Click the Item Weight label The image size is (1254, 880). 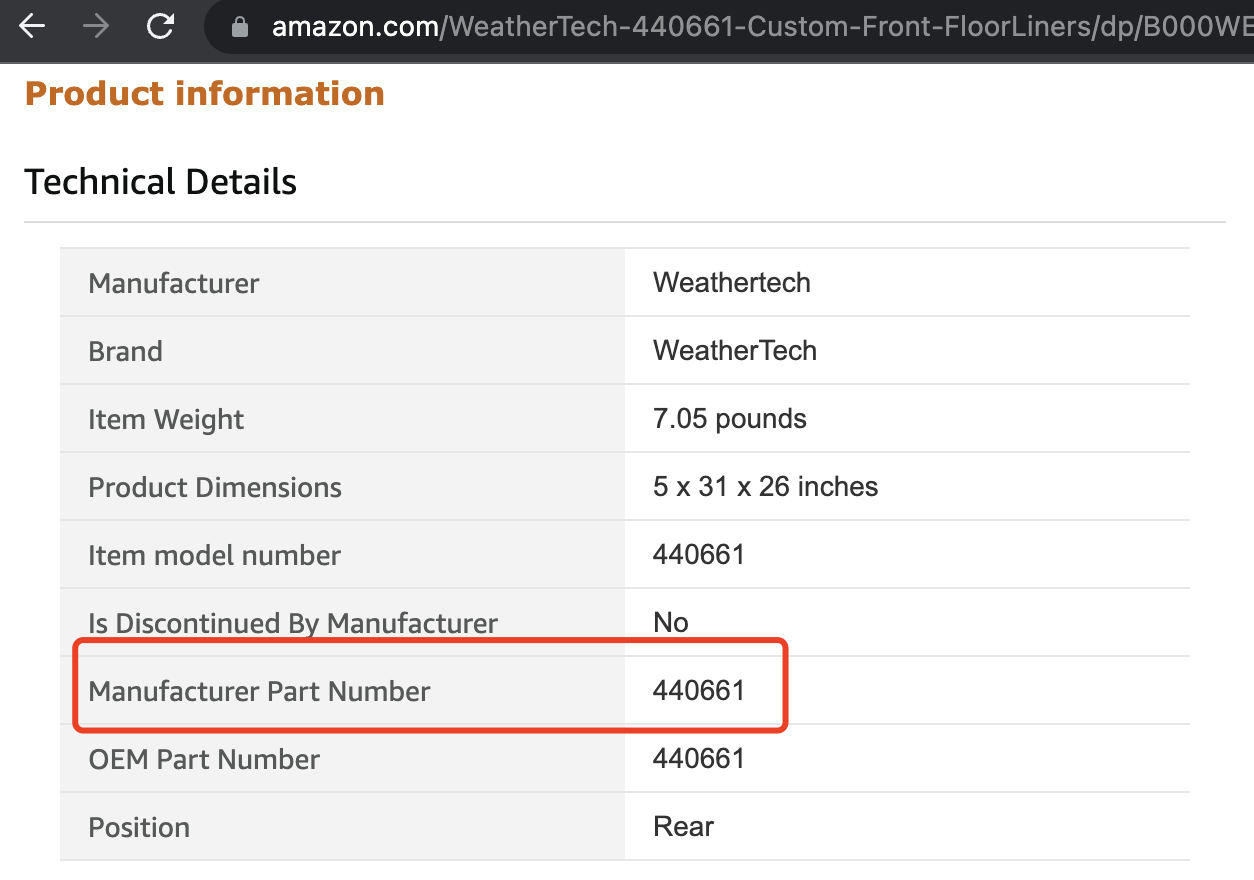166,419
